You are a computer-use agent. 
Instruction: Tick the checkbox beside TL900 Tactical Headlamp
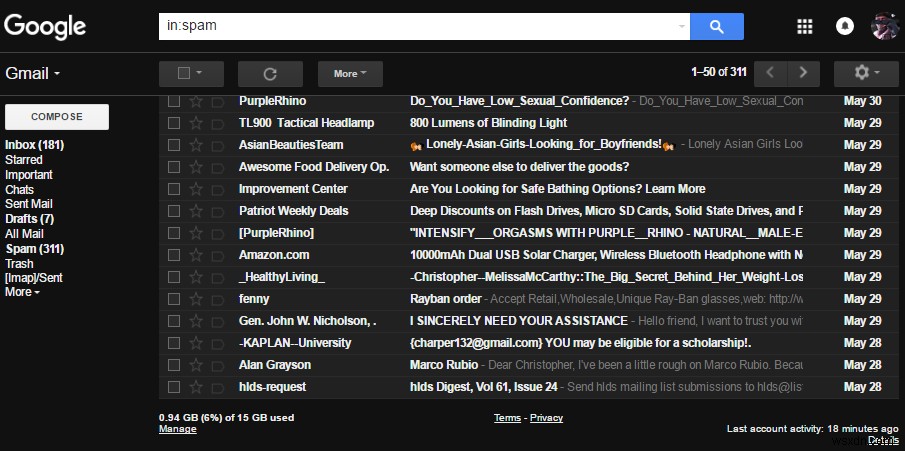[174, 123]
